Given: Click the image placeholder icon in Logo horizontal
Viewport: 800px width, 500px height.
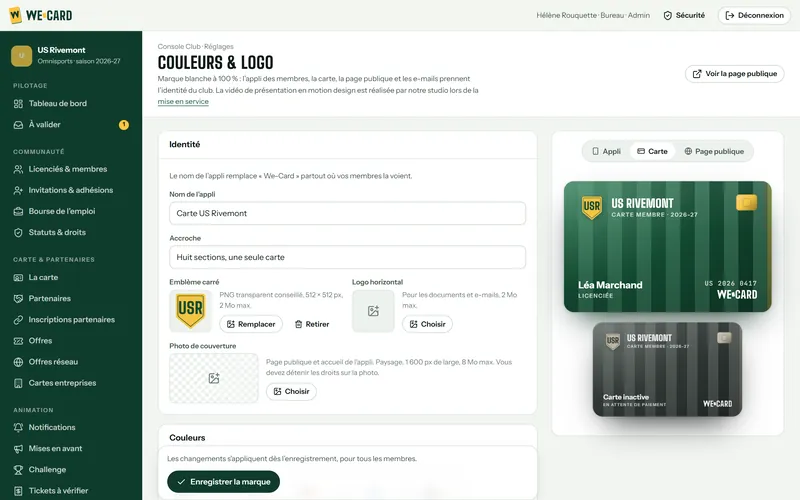Looking at the screenshot, I should pyautogui.click(x=373, y=311).
